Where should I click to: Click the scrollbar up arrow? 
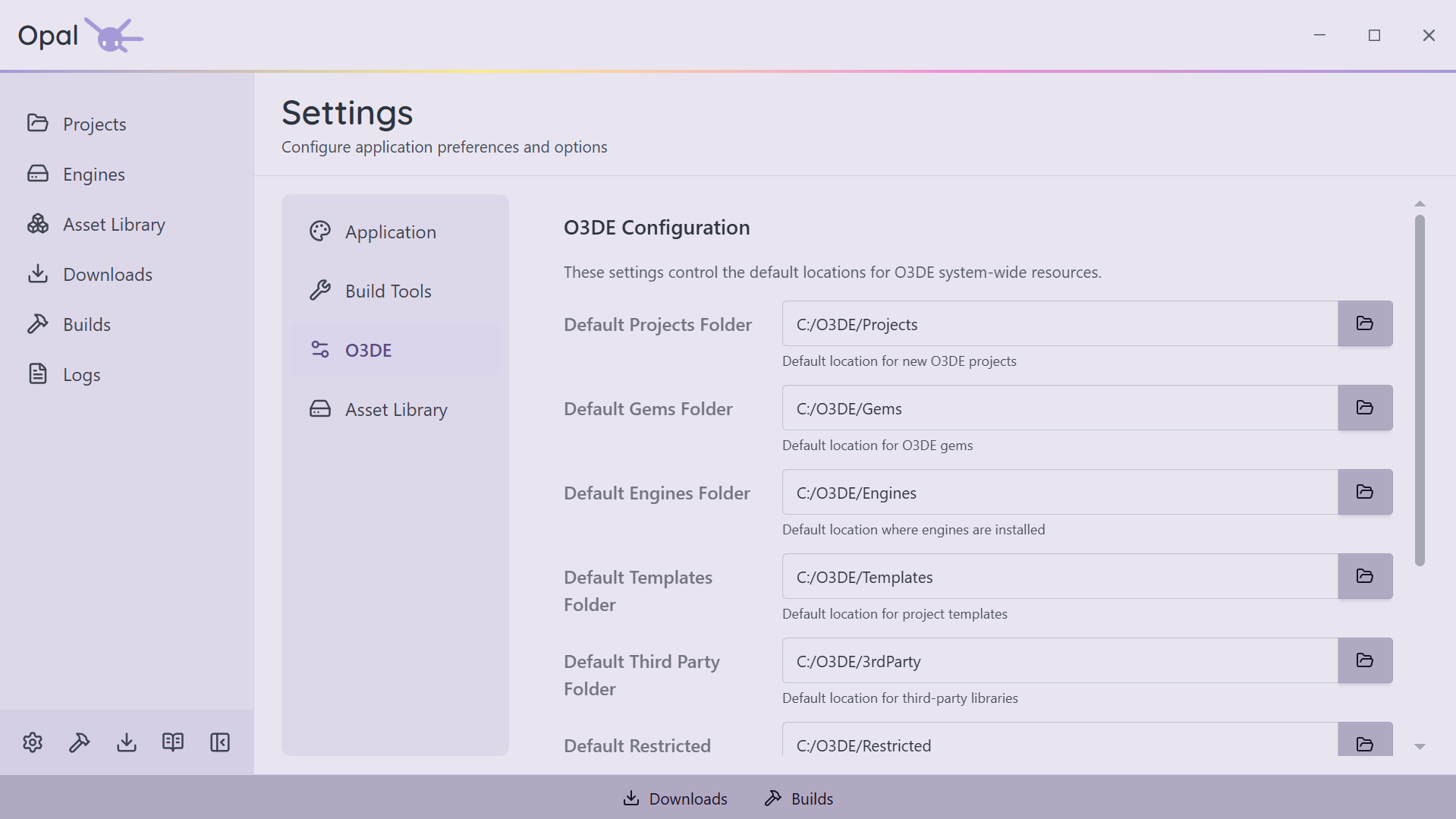[x=1420, y=203]
